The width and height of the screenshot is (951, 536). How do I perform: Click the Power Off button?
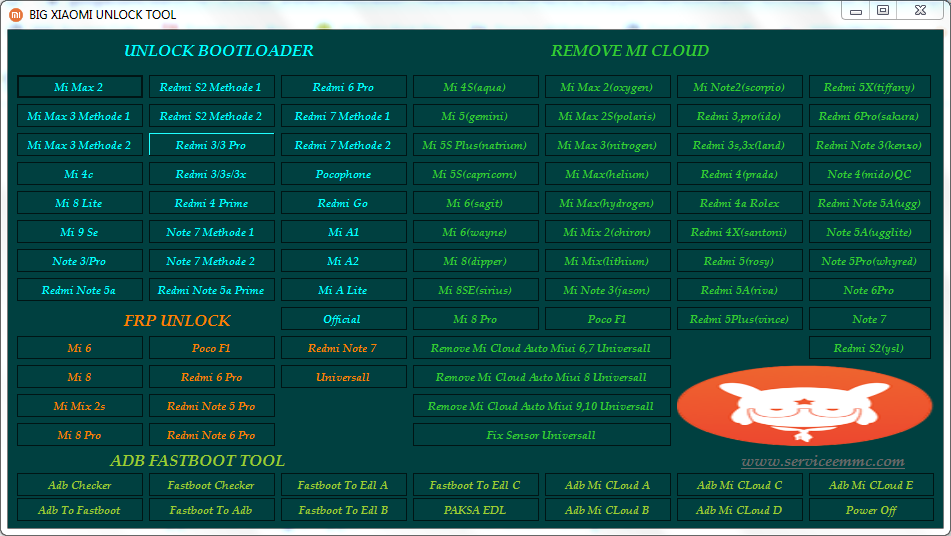tap(872, 510)
